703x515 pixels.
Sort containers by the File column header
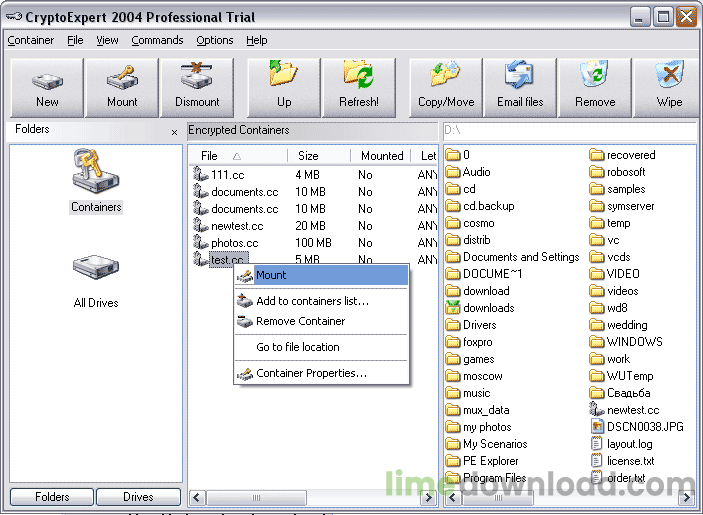click(238, 156)
